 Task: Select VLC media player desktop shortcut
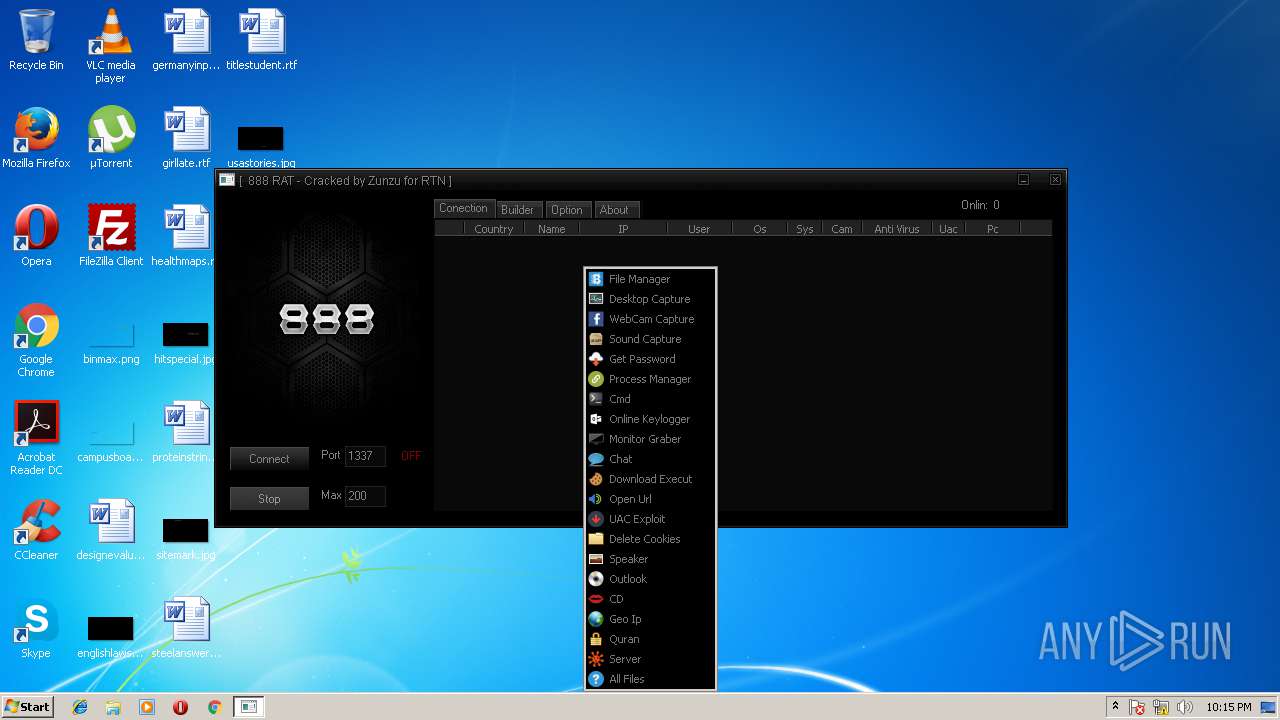(110, 46)
